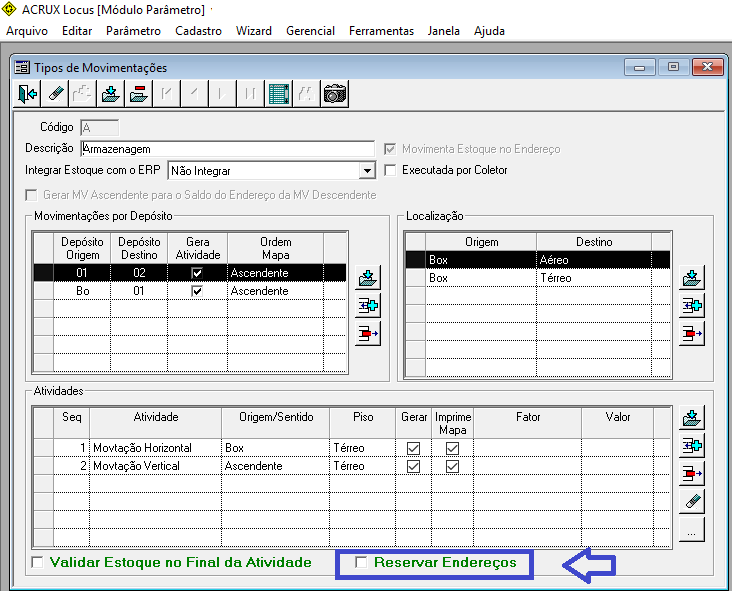Screen dimensions: 732x591
Task: Toggle Validar Estoque no Final da Atividade
Action: click(38, 563)
